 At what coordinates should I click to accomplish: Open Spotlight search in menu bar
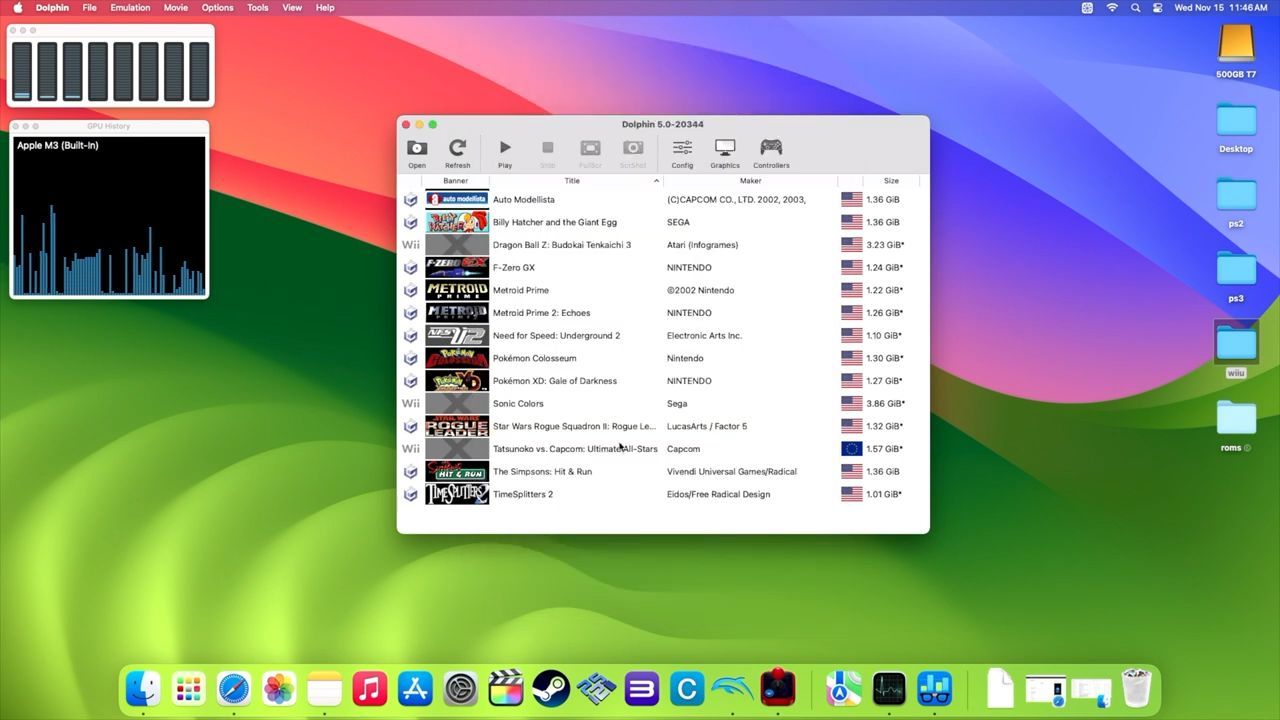[x=1135, y=7]
